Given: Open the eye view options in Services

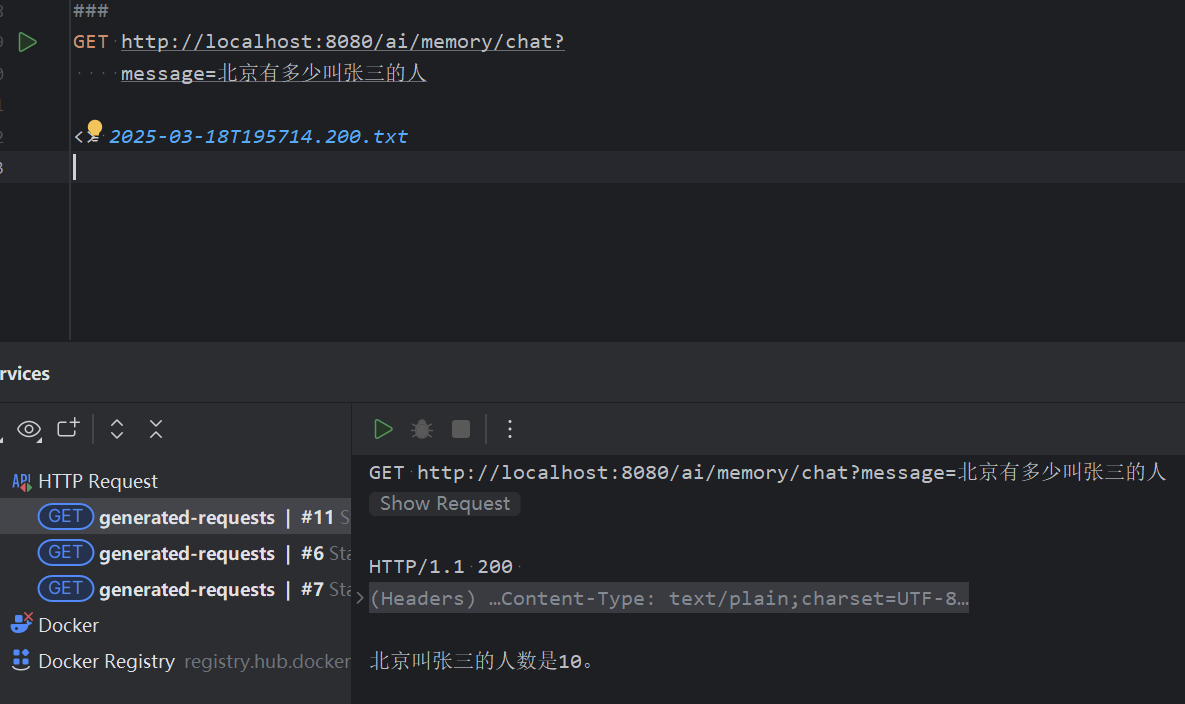Looking at the screenshot, I should pos(29,430).
